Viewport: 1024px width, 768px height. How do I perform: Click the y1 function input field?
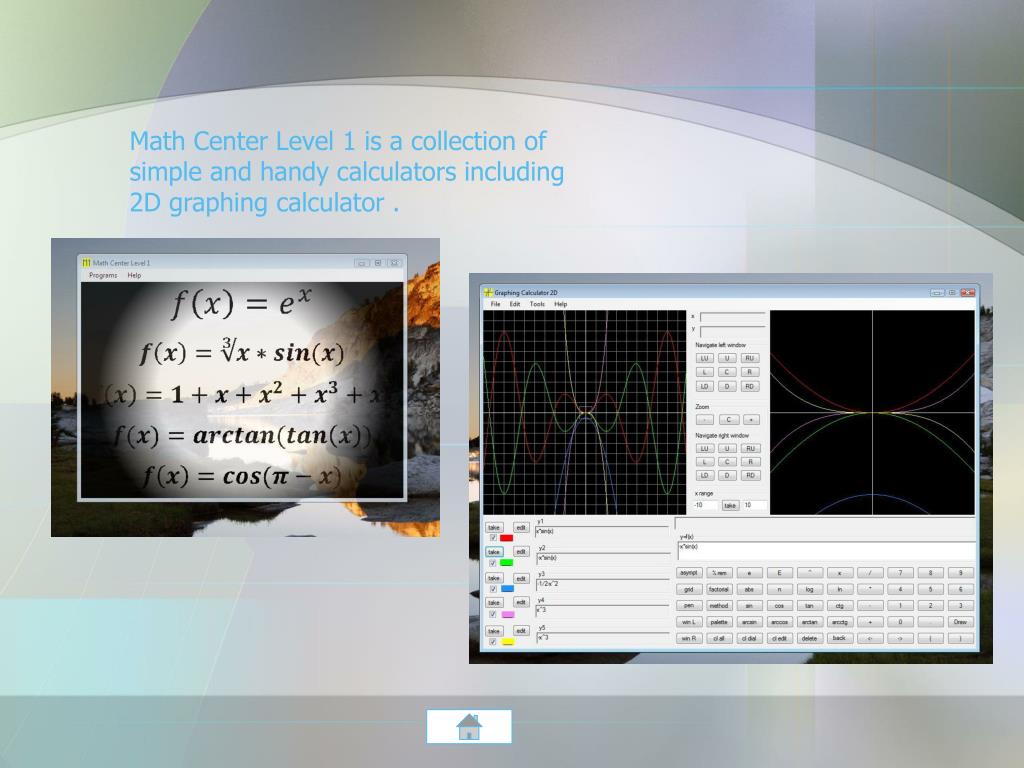(603, 531)
